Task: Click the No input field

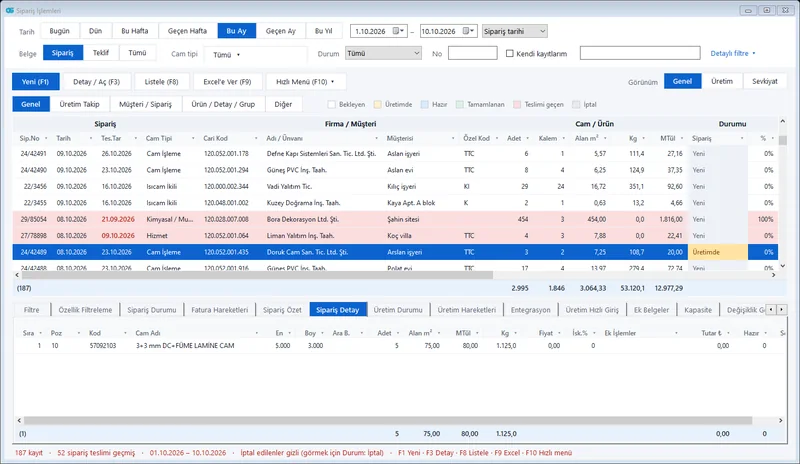Action: tap(472, 53)
